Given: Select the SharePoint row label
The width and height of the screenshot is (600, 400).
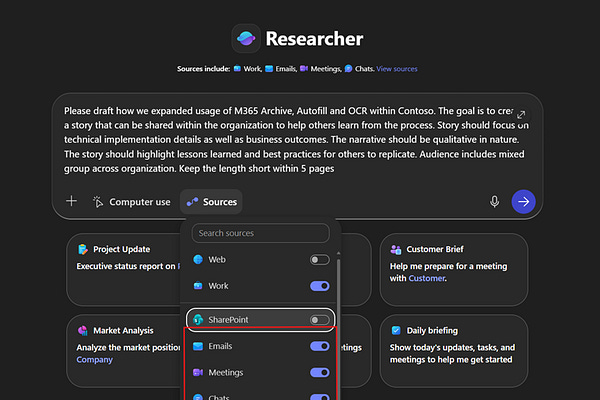Looking at the screenshot, I should pyautogui.click(x=228, y=320).
